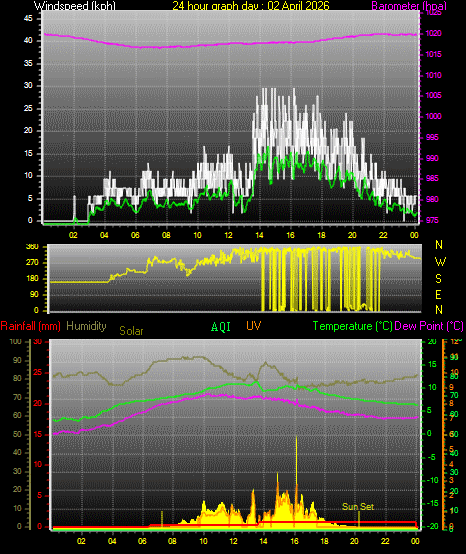This screenshot has height=554, width=466.
Task: Select the "24 hour graph day : 02 April 2026" heading
Action: coord(251,6)
